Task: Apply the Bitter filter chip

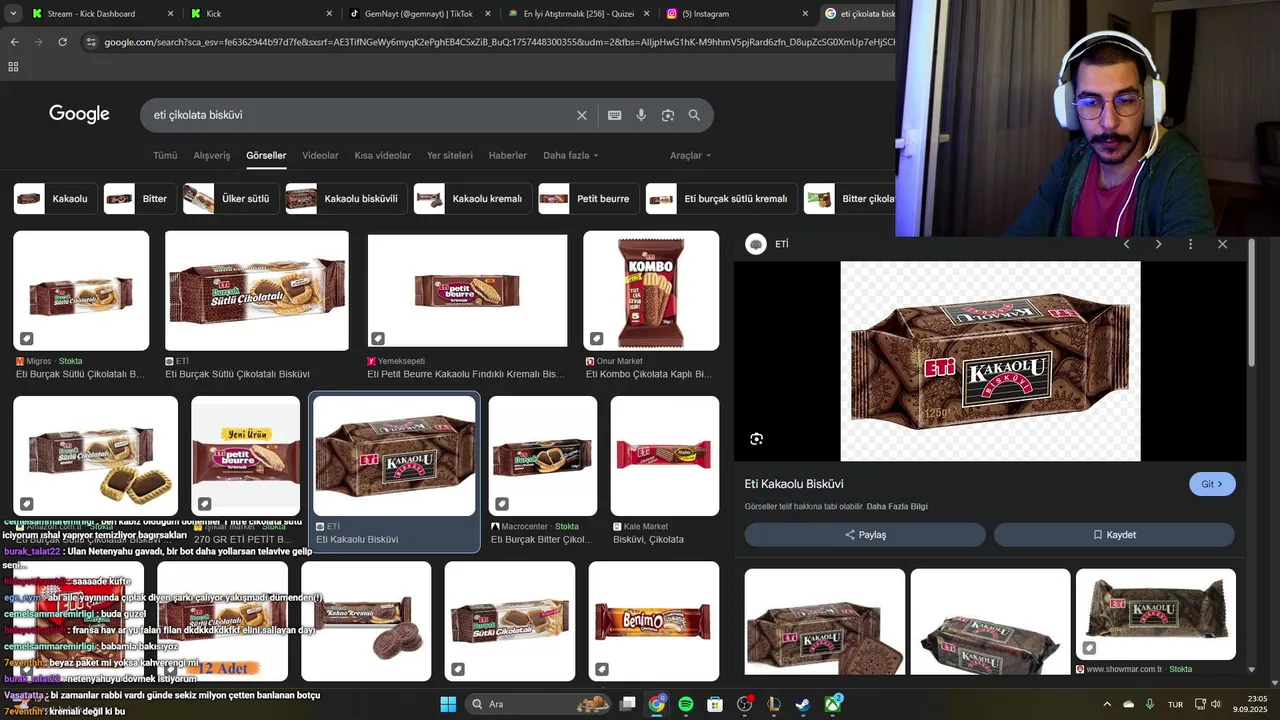Action: 140,199
